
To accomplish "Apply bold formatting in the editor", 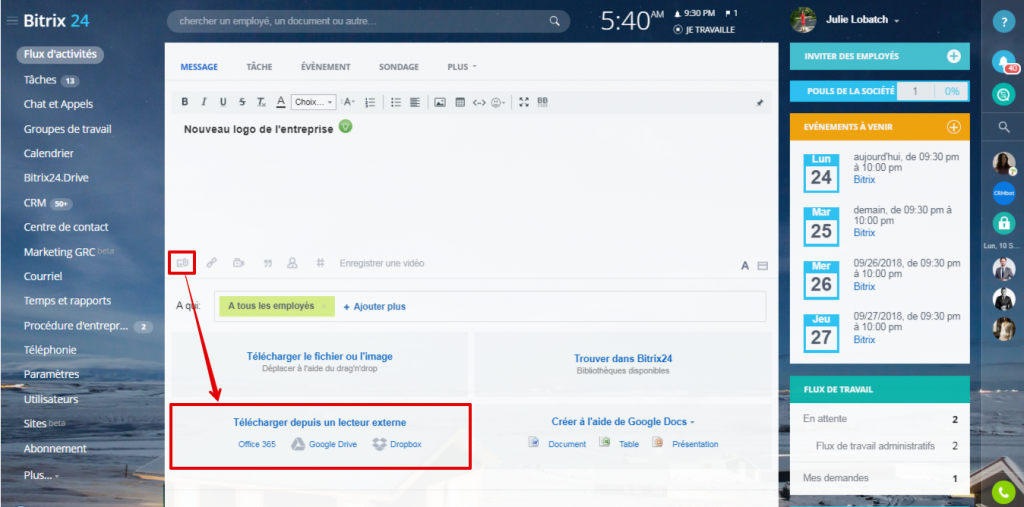I will (x=185, y=102).
